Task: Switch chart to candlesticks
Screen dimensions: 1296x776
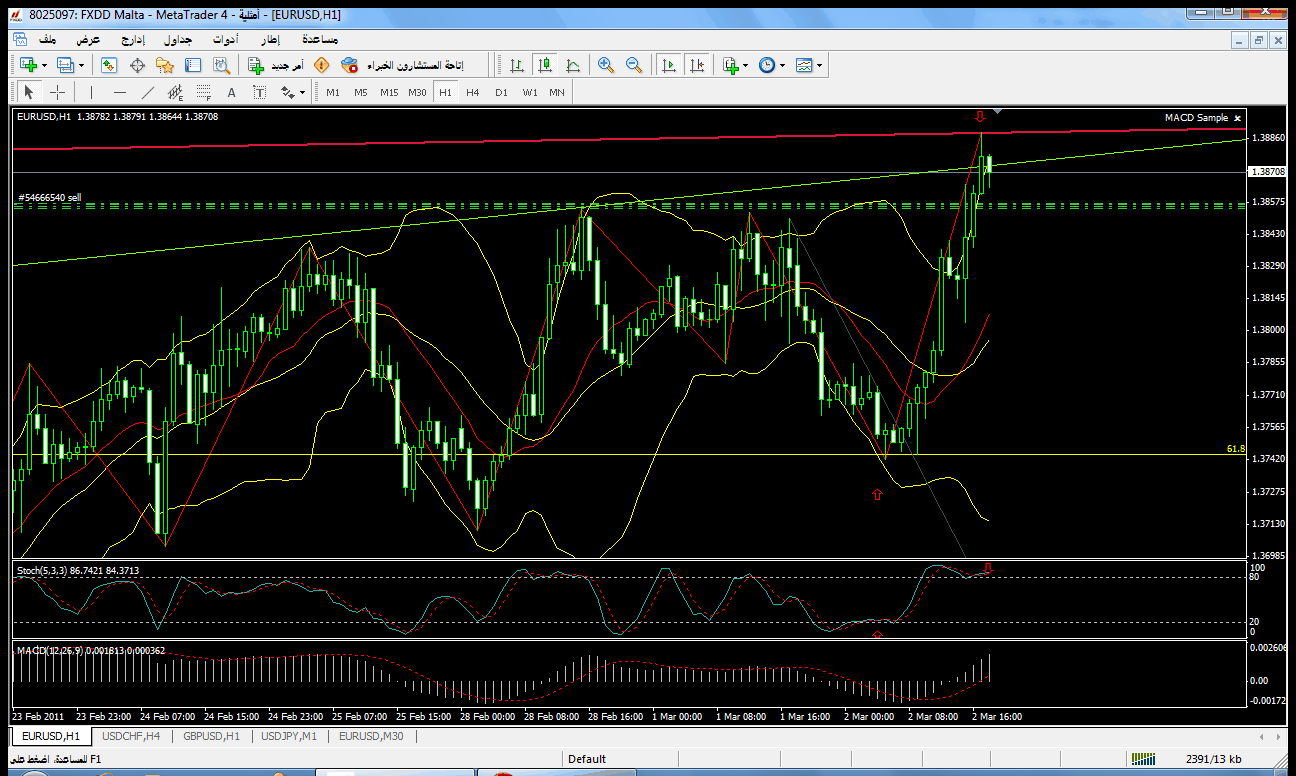Action: 545,65
